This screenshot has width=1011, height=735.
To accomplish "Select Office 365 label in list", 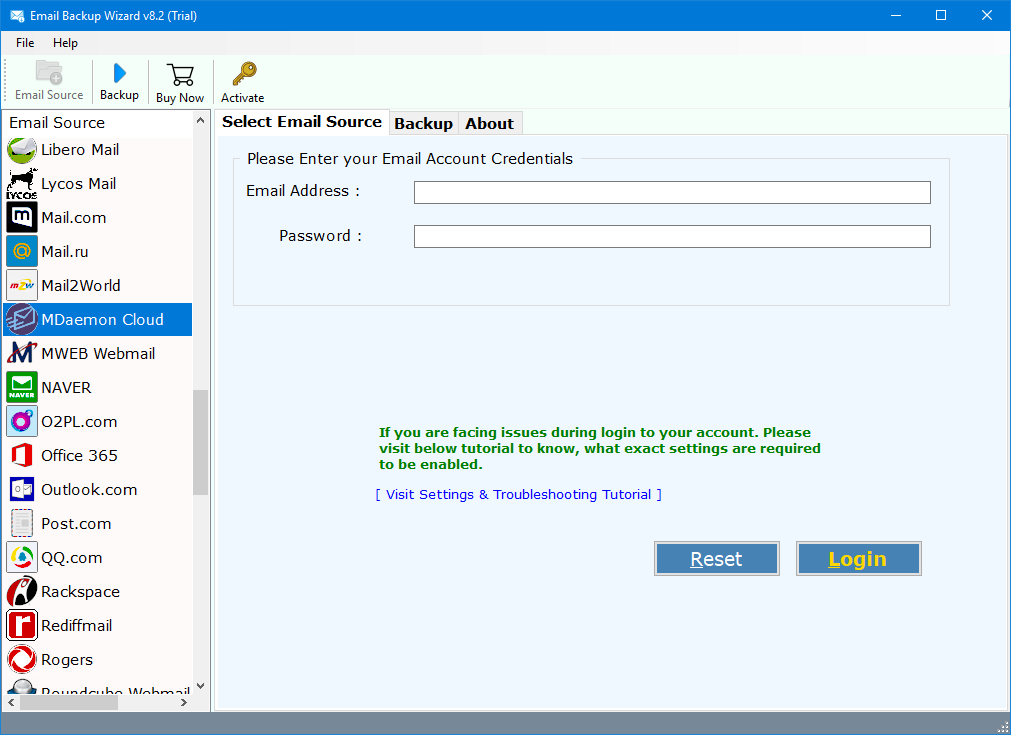I will (x=79, y=456).
